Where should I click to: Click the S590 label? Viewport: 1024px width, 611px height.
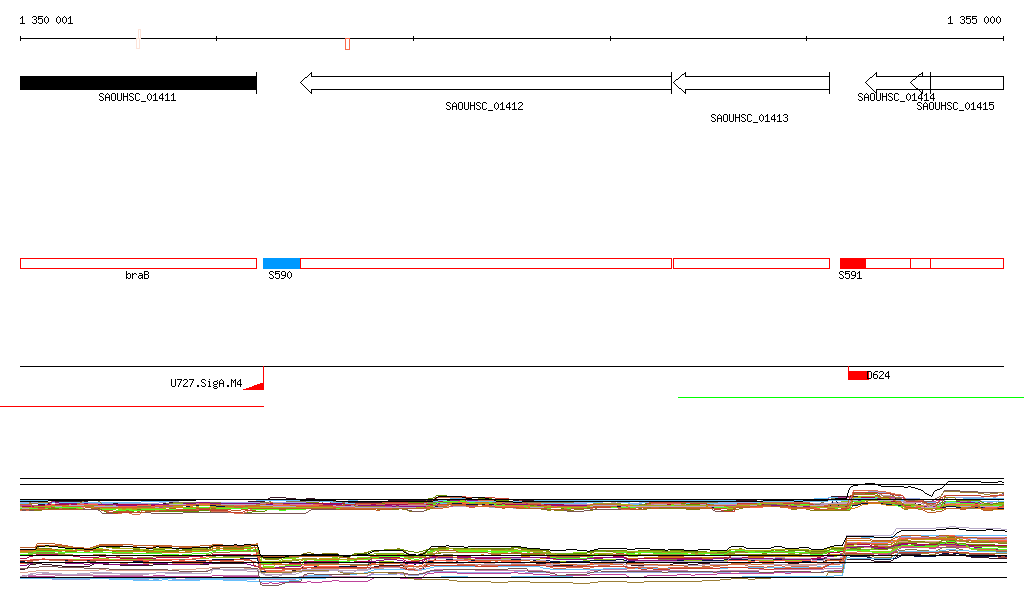(280, 275)
